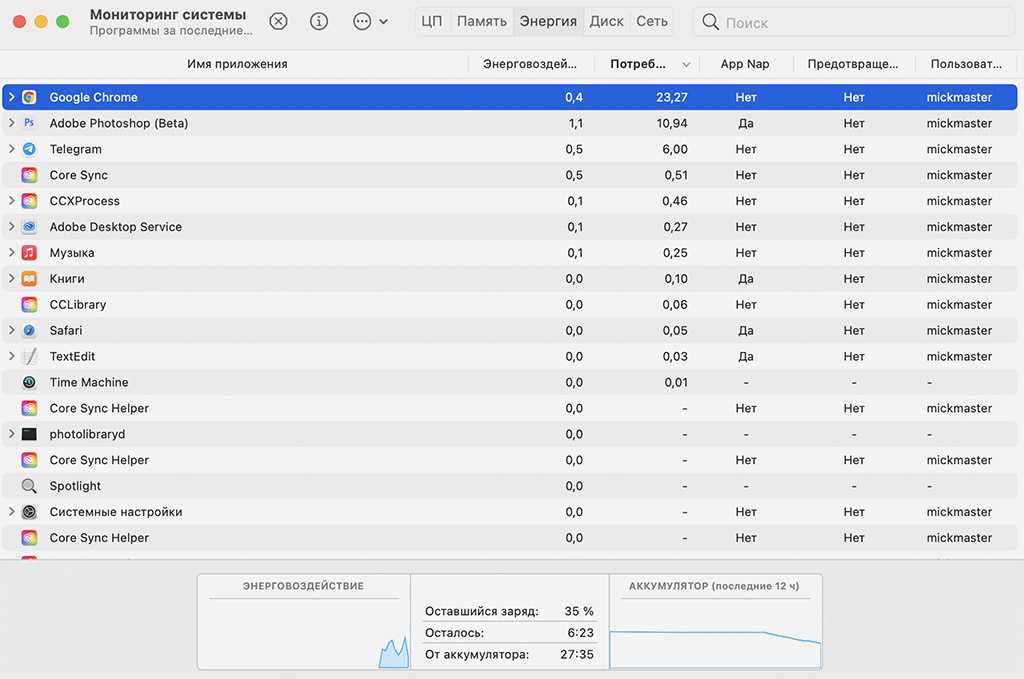Expand the Книги process disclosure arrow

click(11, 279)
